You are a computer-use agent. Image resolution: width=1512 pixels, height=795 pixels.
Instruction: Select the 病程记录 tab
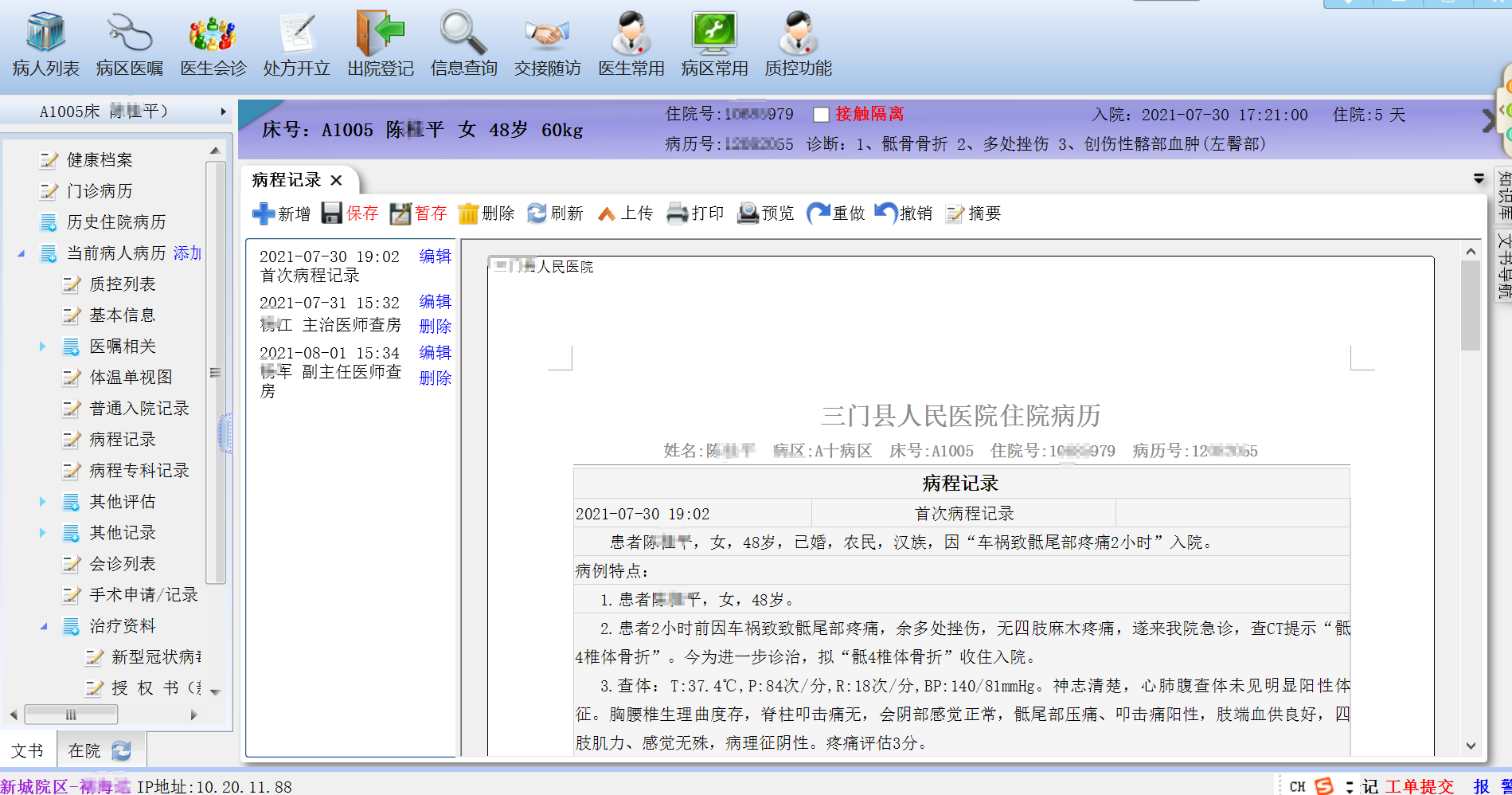pos(287,180)
